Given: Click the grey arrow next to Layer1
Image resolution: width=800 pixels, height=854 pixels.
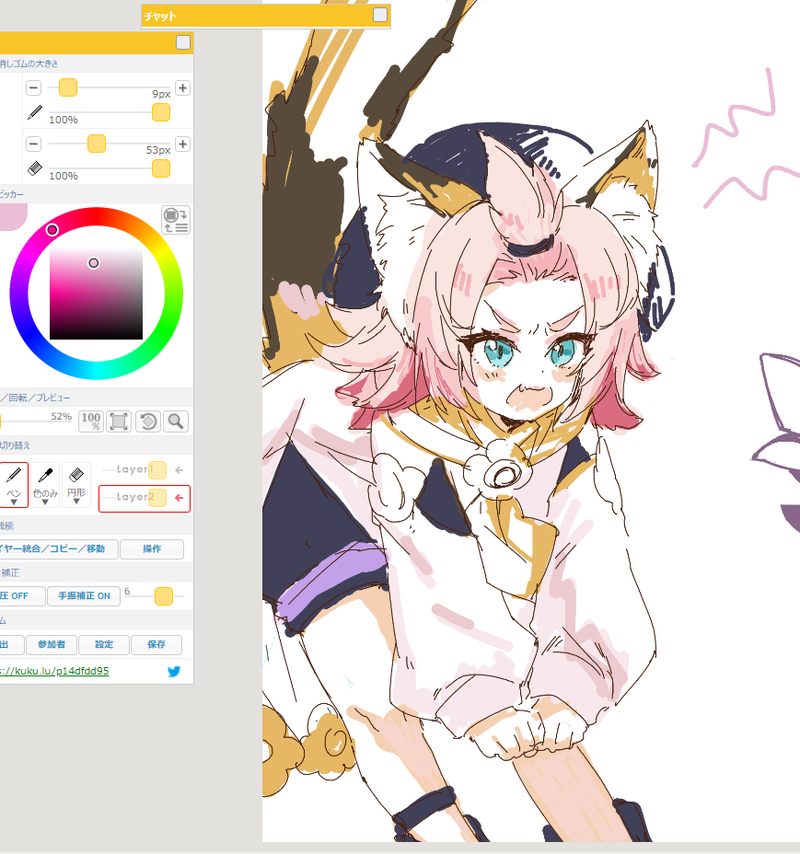Looking at the screenshot, I should (179, 469).
